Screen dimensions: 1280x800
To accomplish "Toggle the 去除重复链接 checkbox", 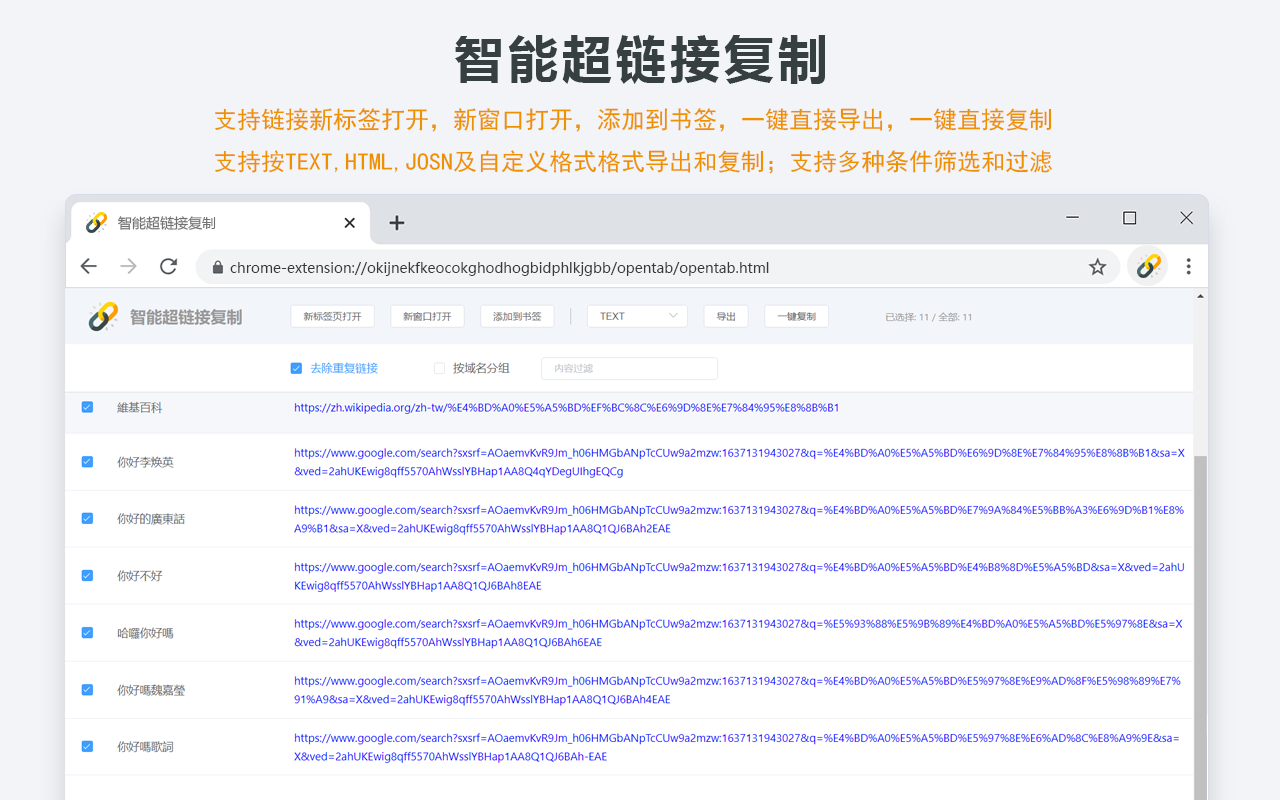I will 296,368.
